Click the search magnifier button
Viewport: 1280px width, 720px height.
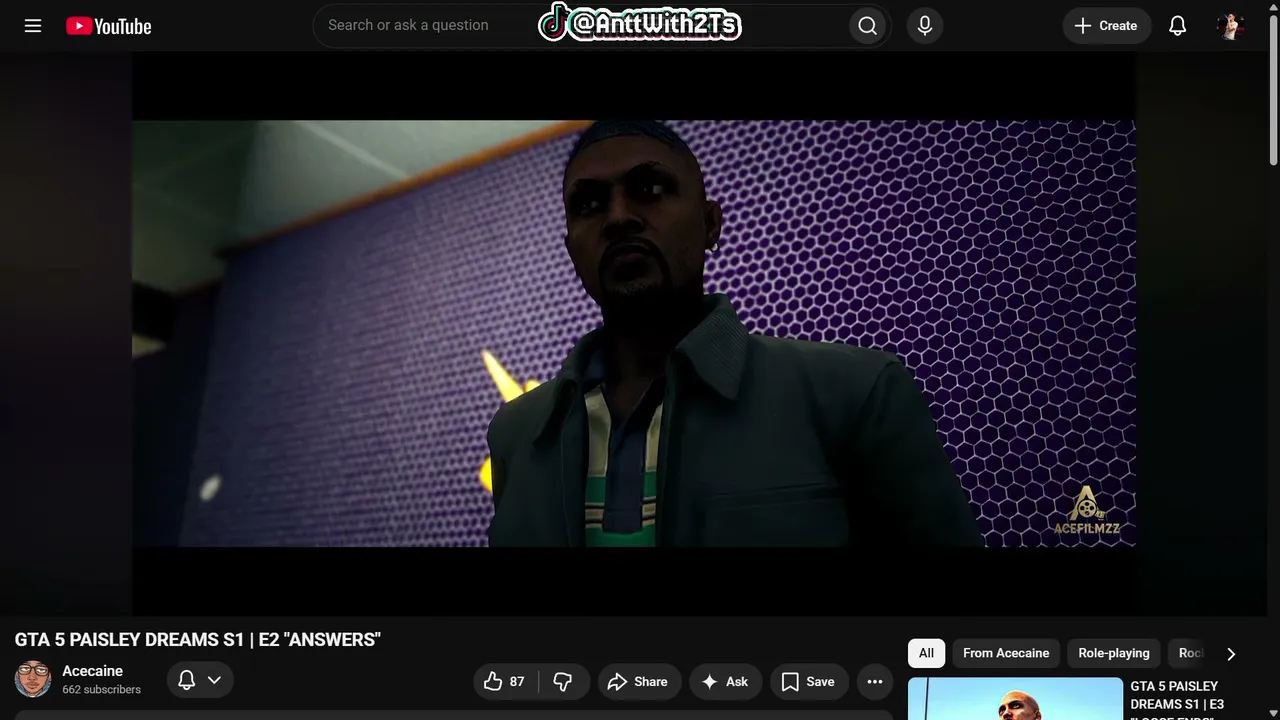click(x=867, y=26)
